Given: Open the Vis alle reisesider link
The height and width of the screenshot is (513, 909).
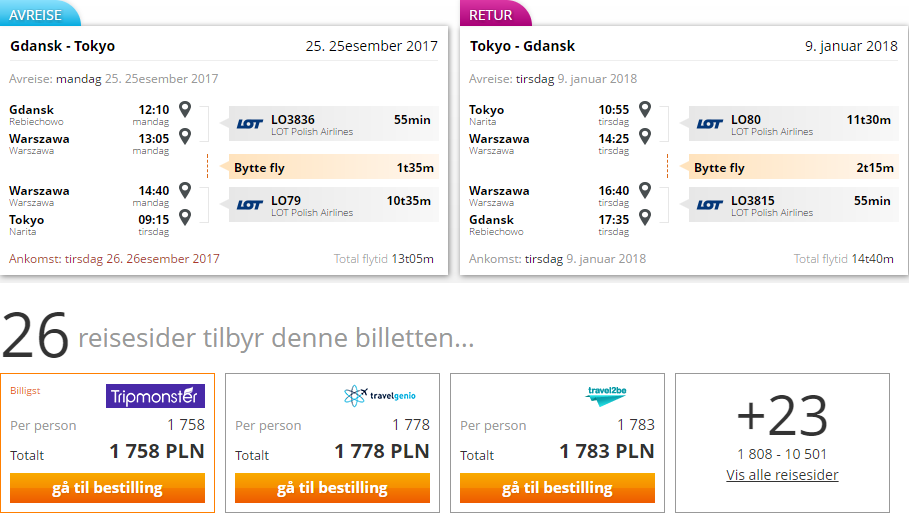Looking at the screenshot, I should pyautogui.click(x=782, y=475).
